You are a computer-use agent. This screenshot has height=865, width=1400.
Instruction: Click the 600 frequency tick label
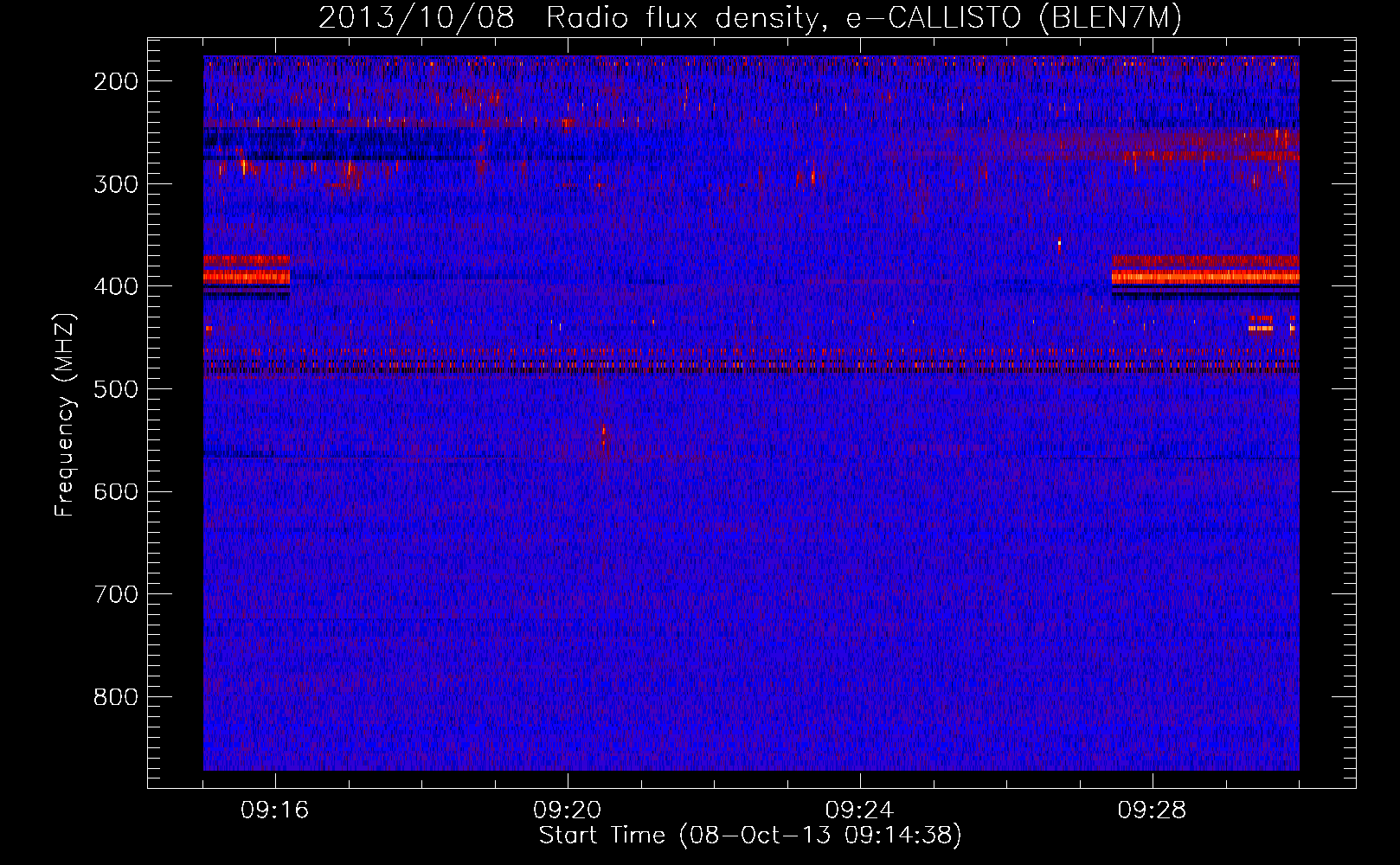pyautogui.click(x=115, y=491)
